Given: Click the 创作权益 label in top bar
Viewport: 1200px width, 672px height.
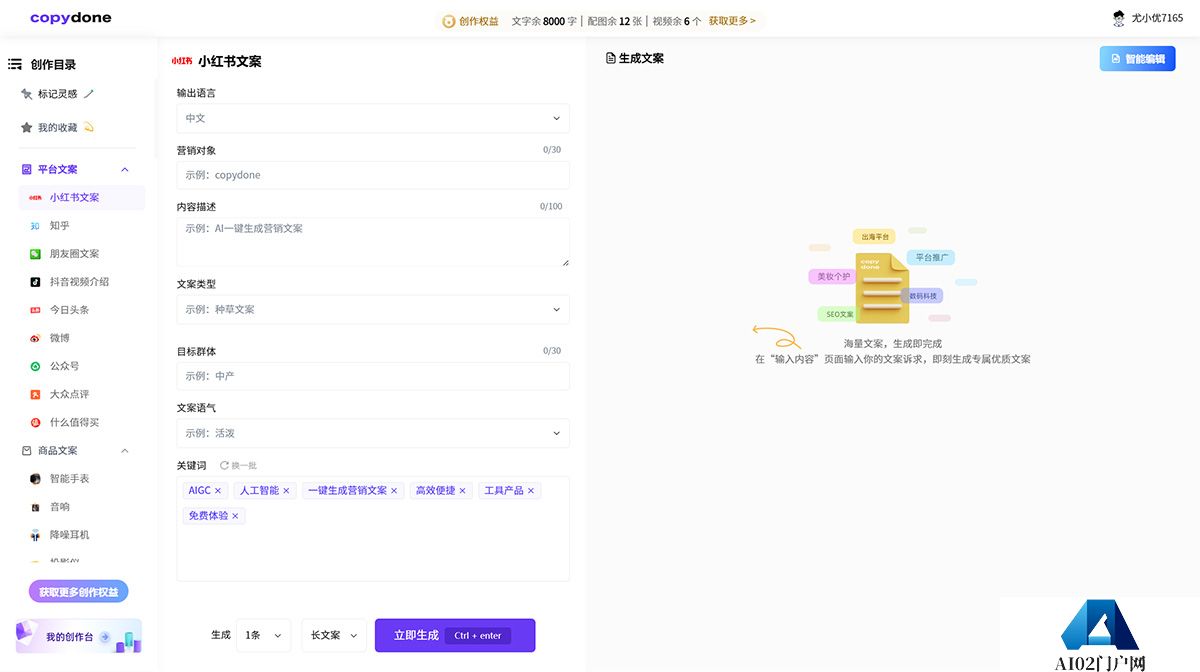Looking at the screenshot, I should [x=479, y=20].
